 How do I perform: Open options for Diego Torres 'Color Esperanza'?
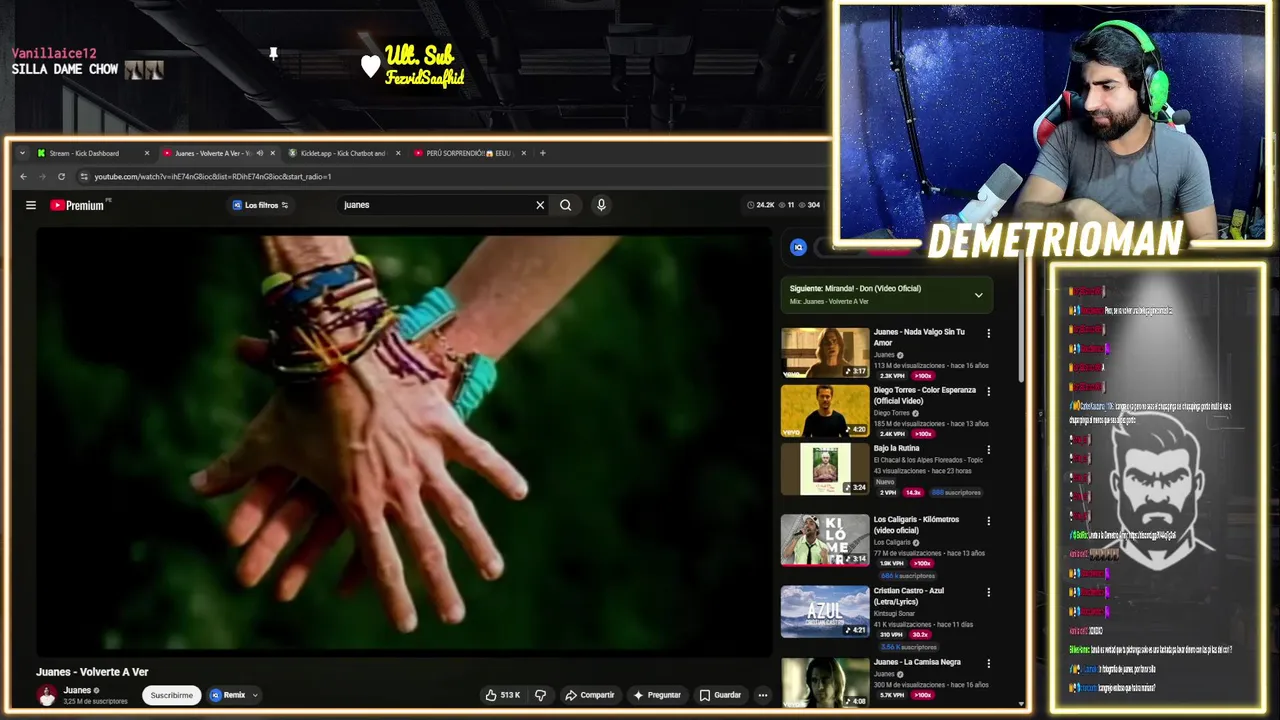989,392
